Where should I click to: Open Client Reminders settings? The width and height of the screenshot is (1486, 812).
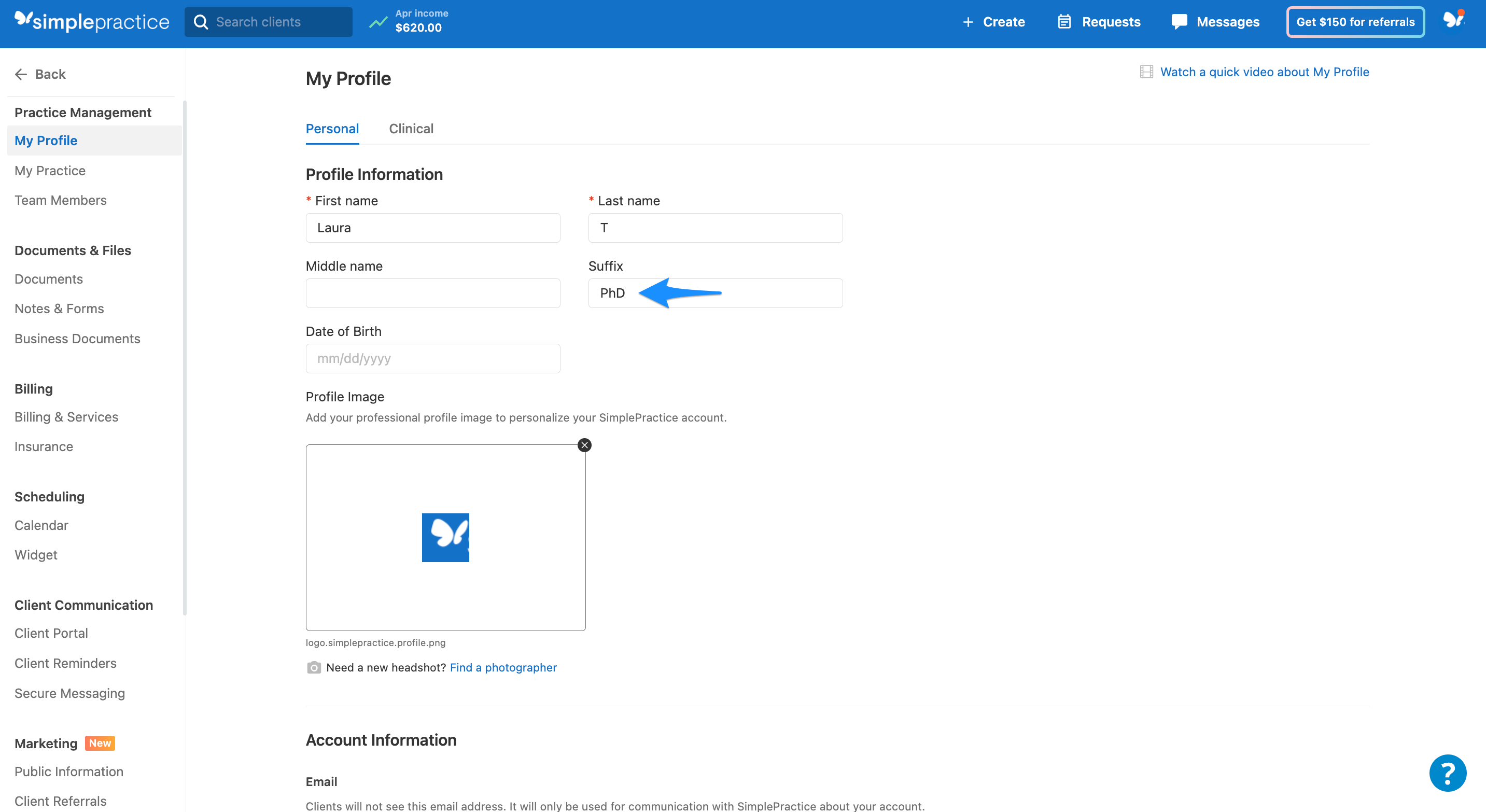coord(66,663)
